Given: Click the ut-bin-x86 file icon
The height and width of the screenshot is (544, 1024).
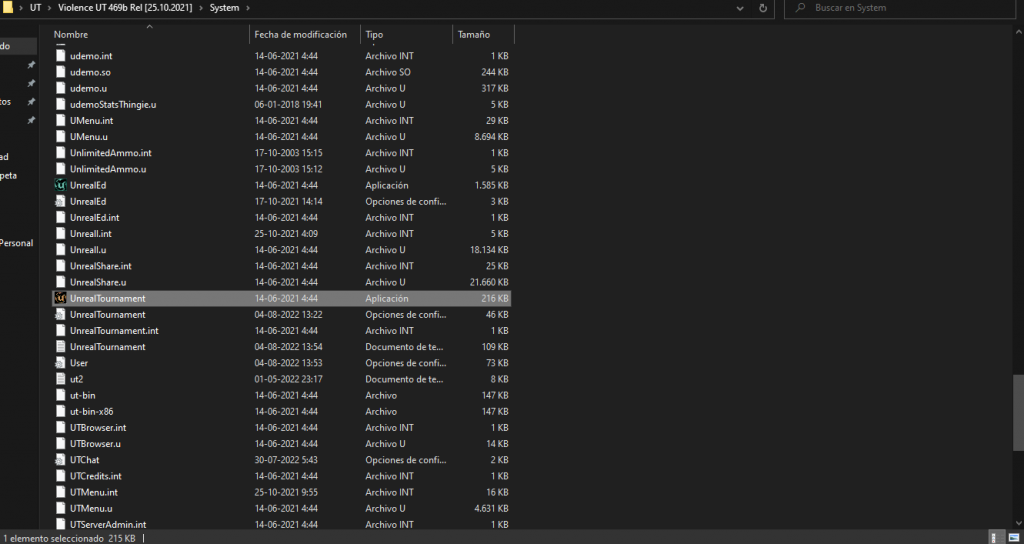Looking at the screenshot, I should click(61, 411).
